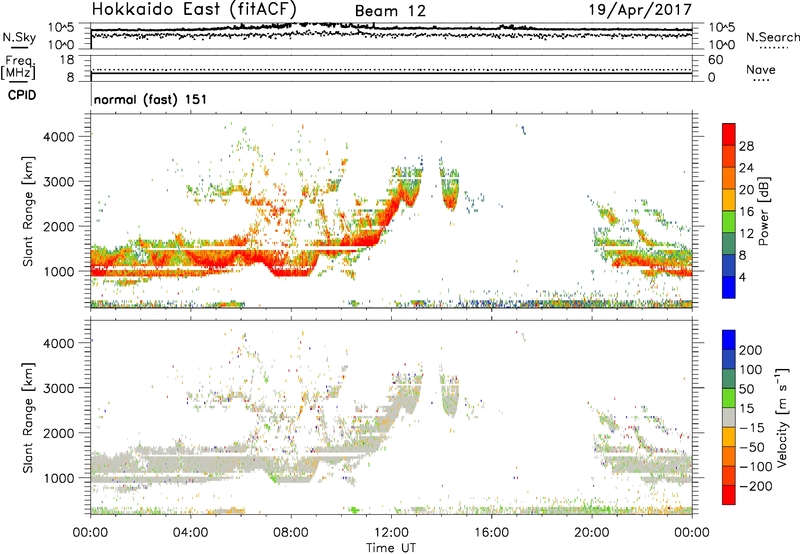Click the 'Hokkaido East (fitACF)' title
The width and height of the screenshot is (800, 554).
pos(194,10)
